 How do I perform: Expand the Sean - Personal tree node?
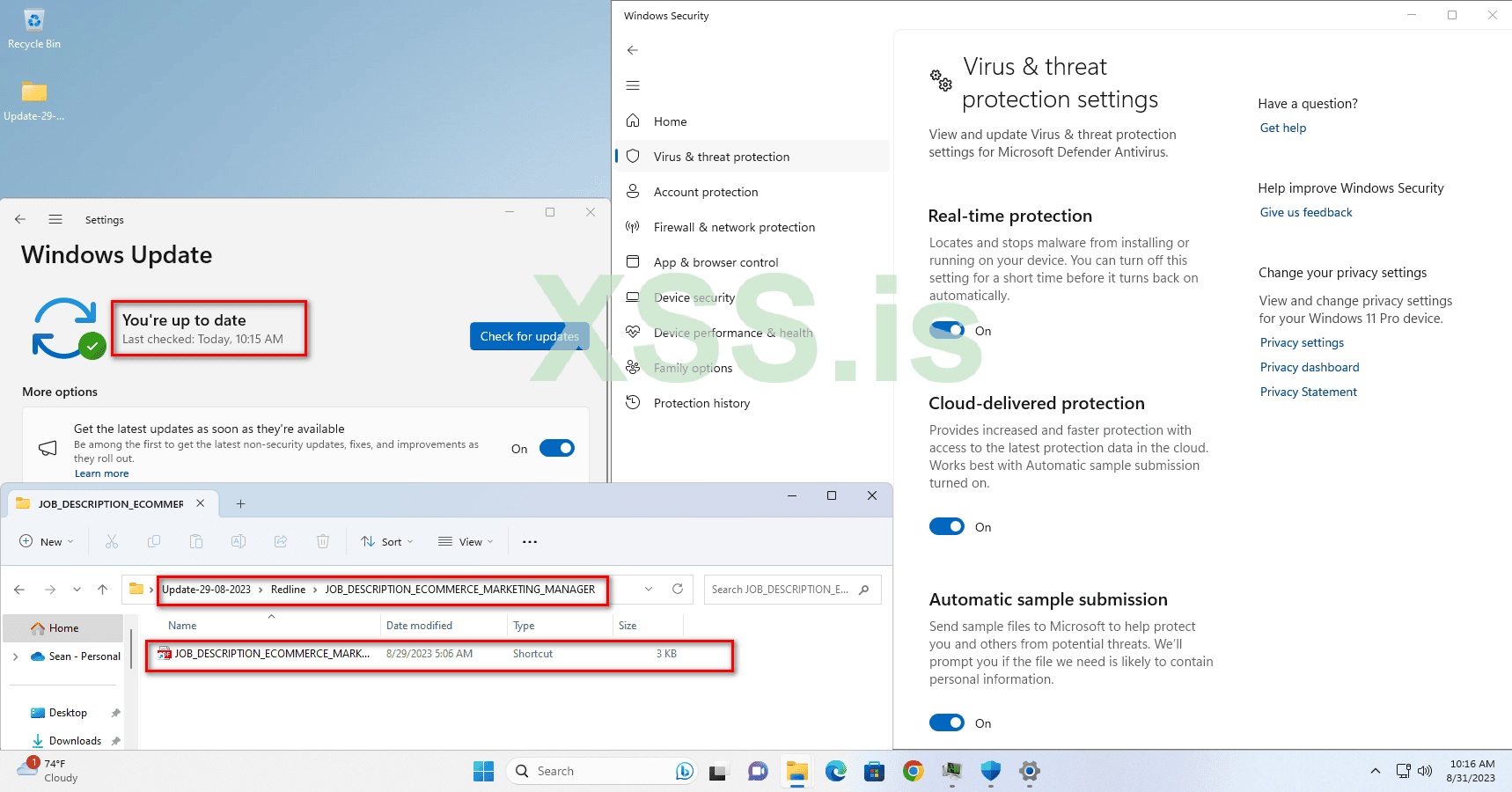point(15,656)
